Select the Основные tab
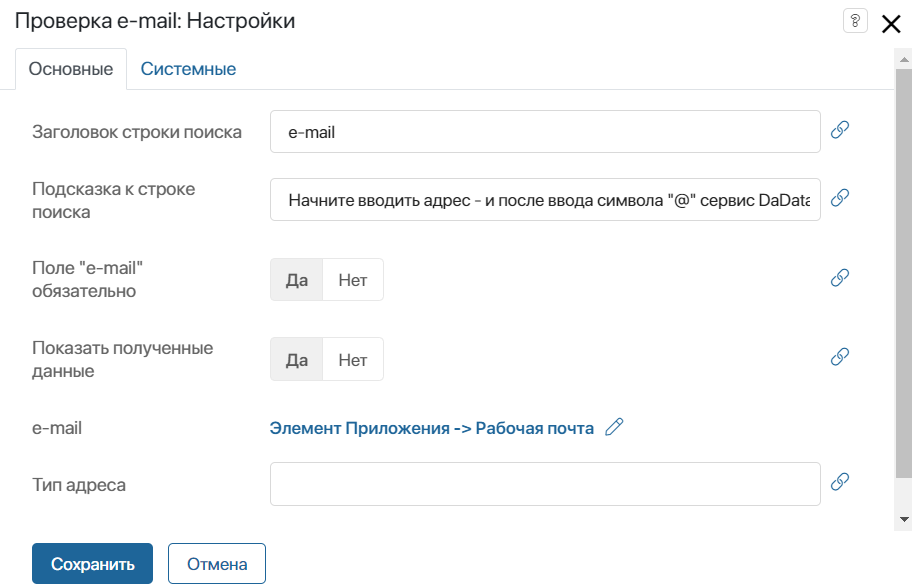Viewport: 912px width, 588px height. click(x=71, y=69)
